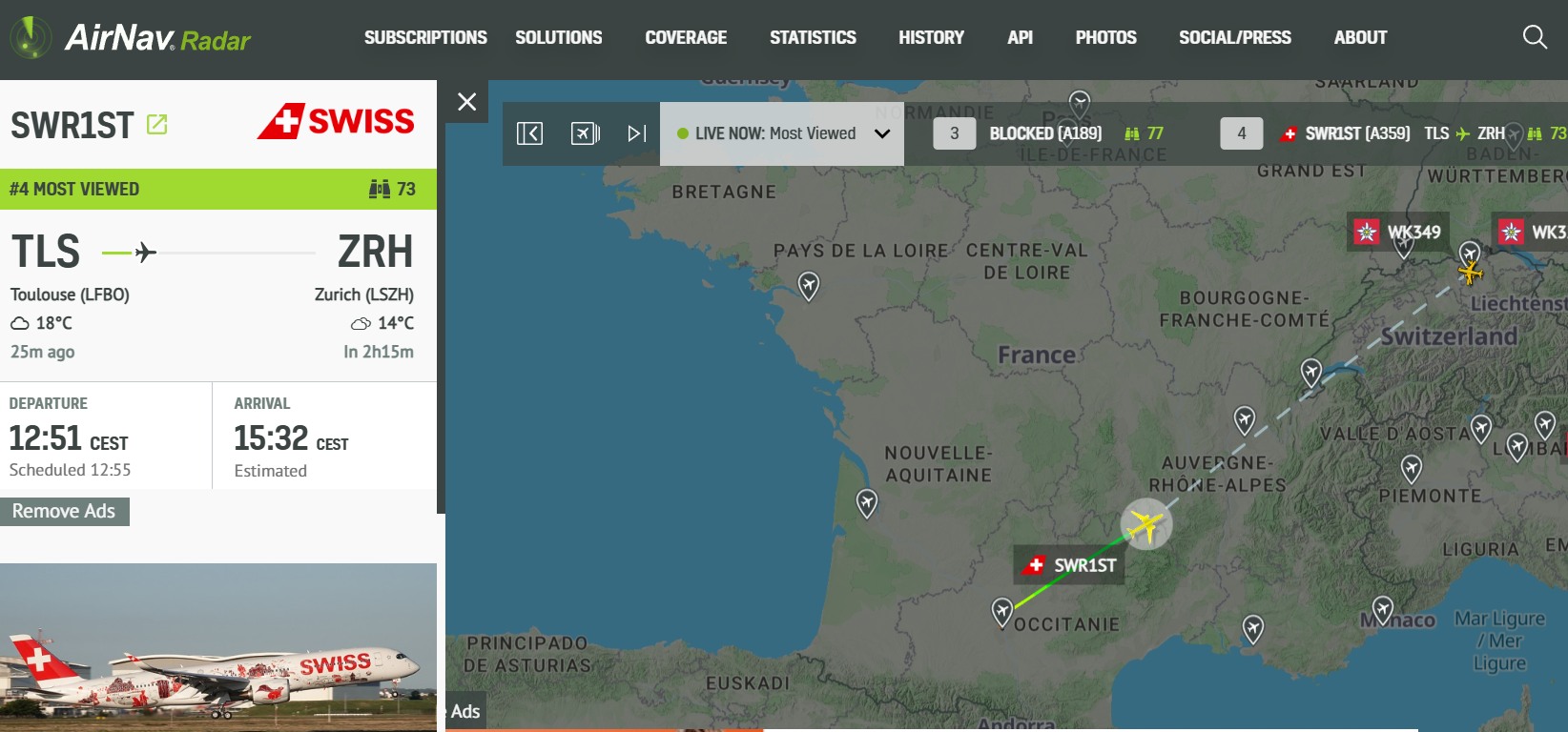Click the SWR1ST callsign label on the map
Image resolution: width=1568 pixels, height=732 pixels.
click(x=1069, y=565)
